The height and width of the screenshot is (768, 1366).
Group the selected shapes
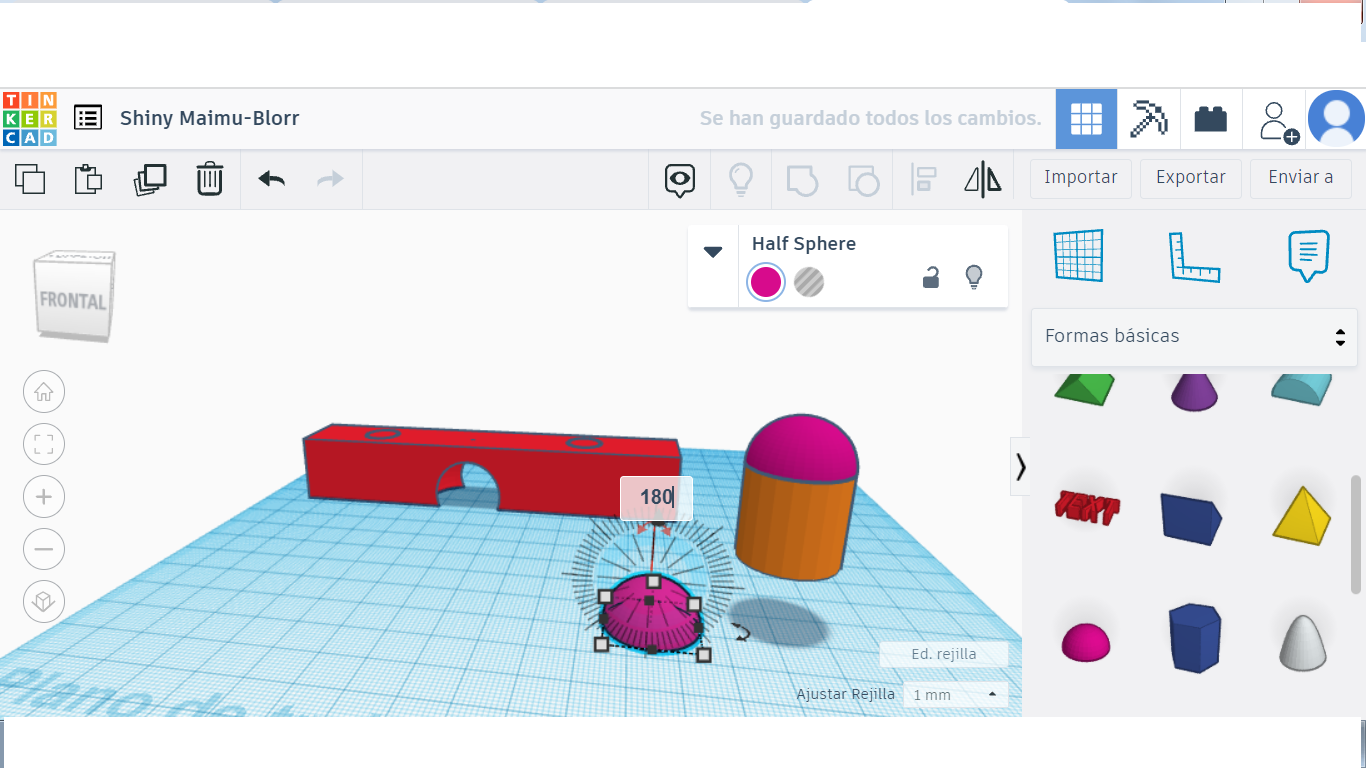(802, 180)
